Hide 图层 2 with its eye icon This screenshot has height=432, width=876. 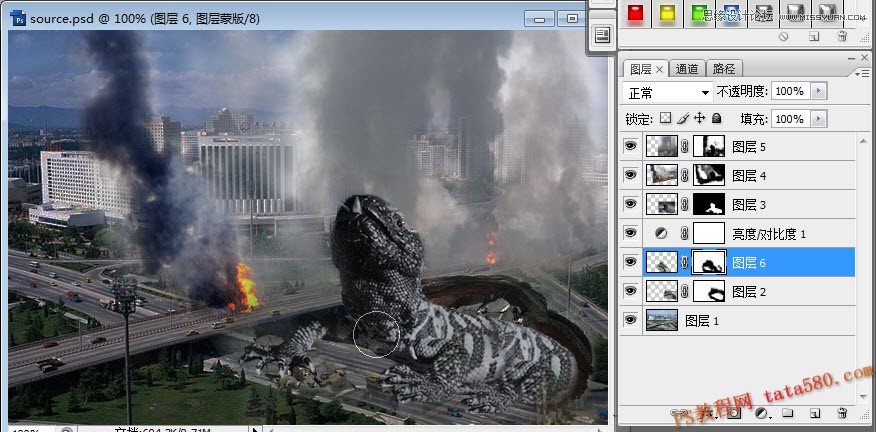coord(631,291)
